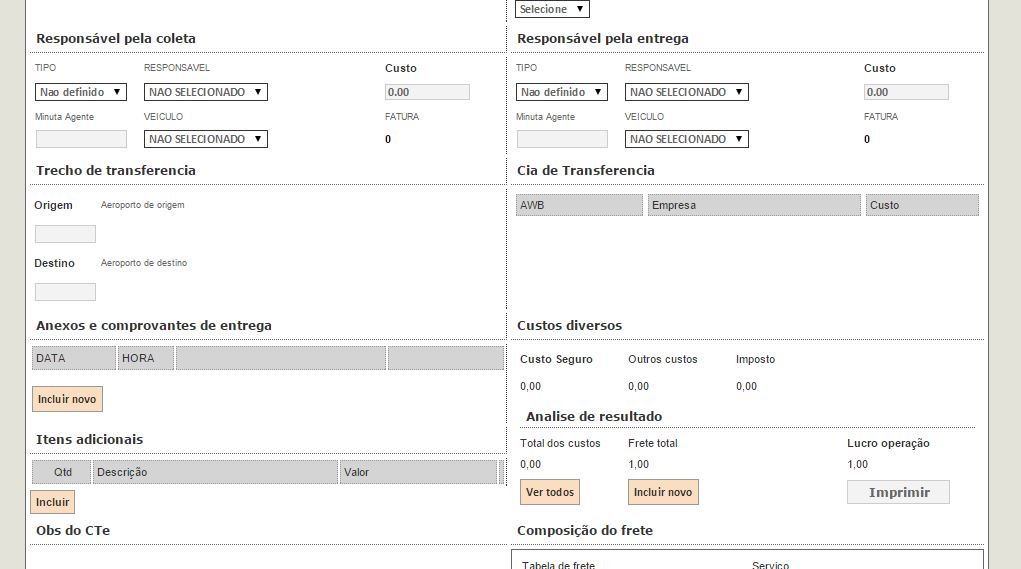Click the AWB column header
The height and width of the screenshot is (569, 1021).
point(579,205)
